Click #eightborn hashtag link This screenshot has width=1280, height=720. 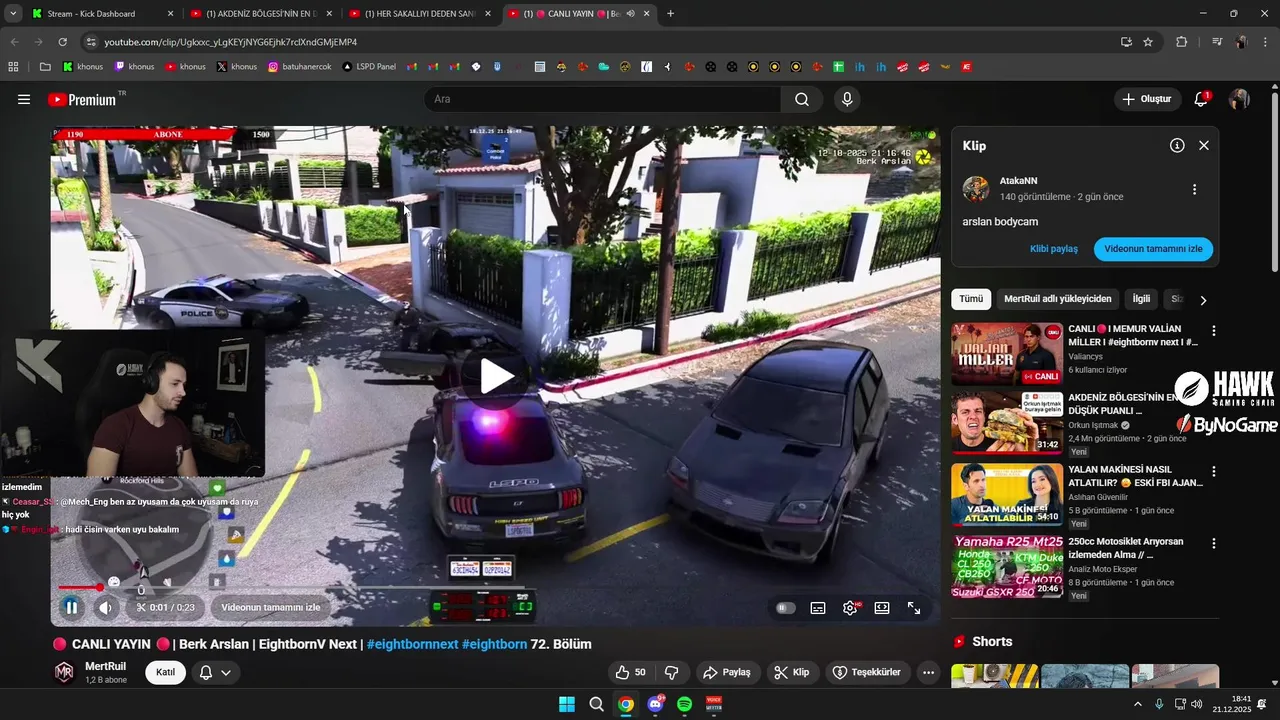[494, 644]
